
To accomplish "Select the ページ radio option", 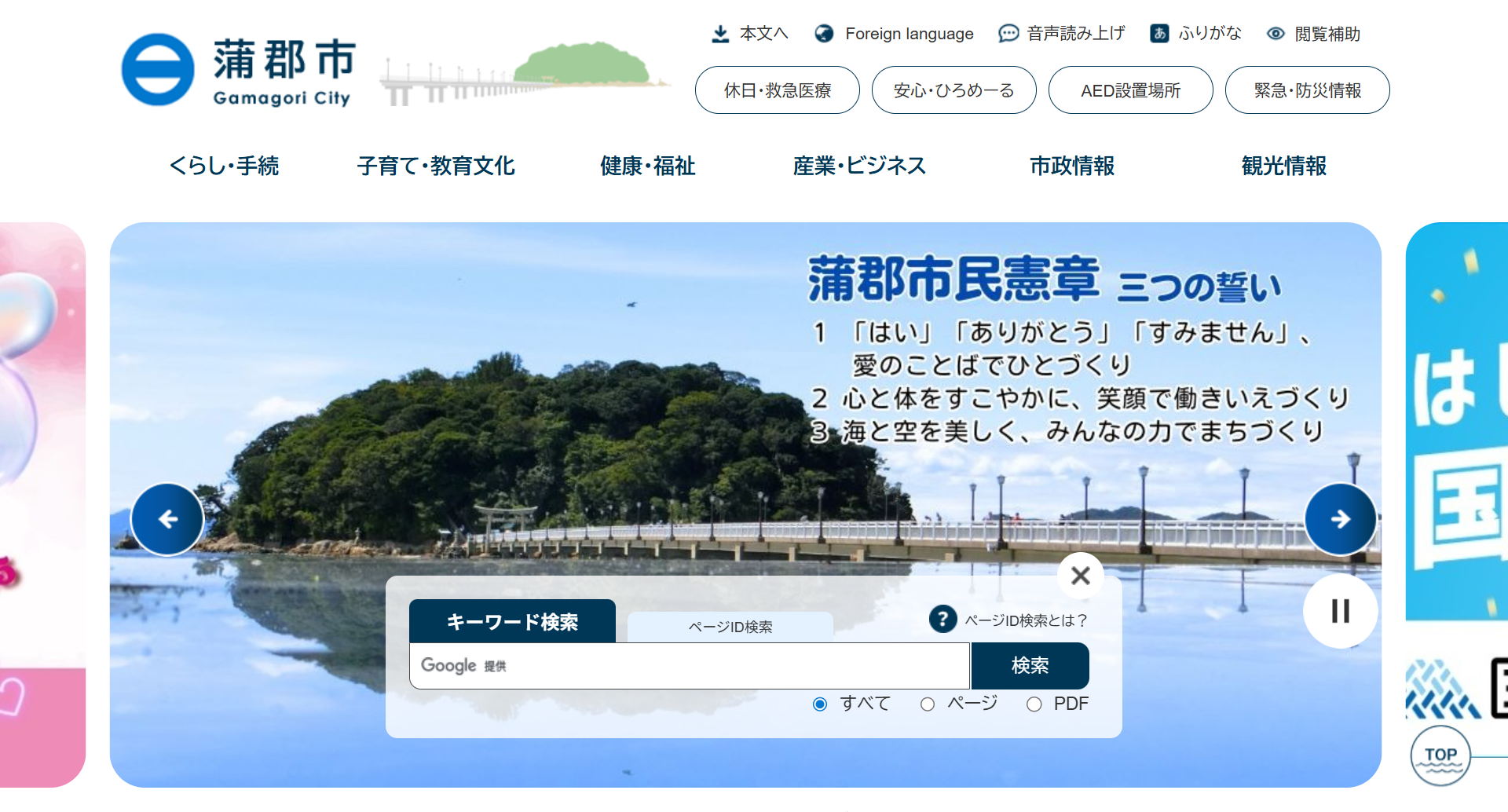I will pyautogui.click(x=928, y=704).
